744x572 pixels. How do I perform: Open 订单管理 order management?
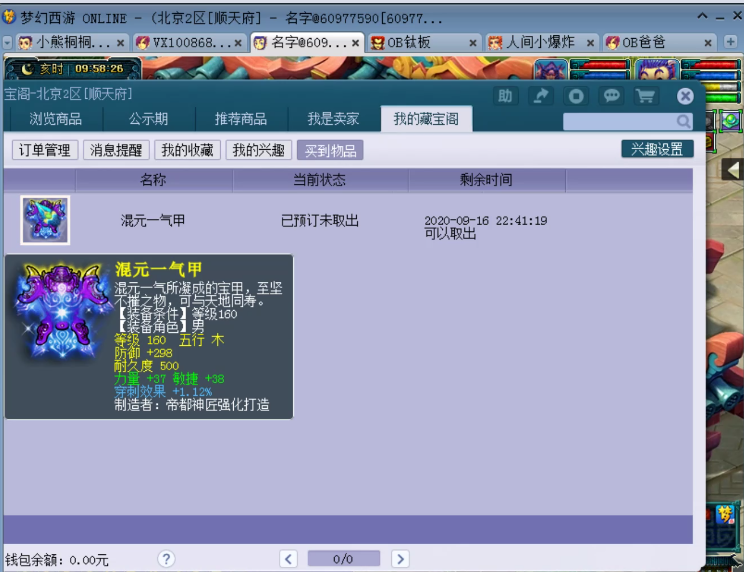pyautogui.click(x=45, y=150)
